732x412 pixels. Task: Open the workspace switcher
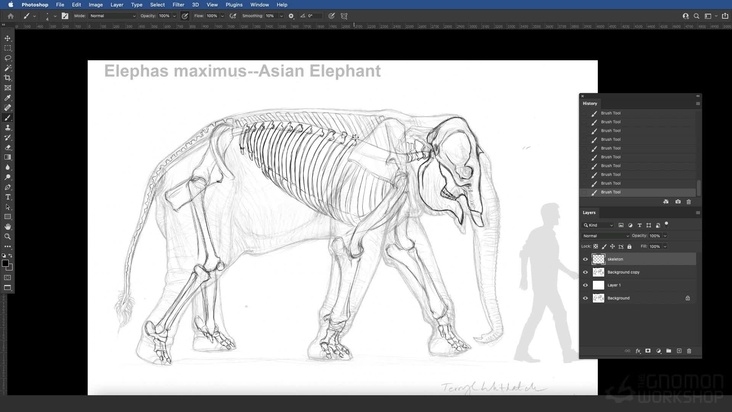pos(710,16)
